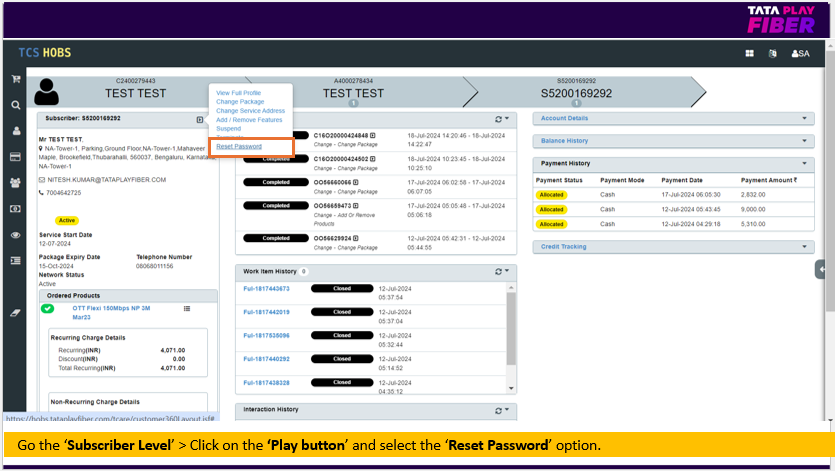The image size is (835, 471).
Task: Open the grid apps icon in header
Action: pos(750,53)
